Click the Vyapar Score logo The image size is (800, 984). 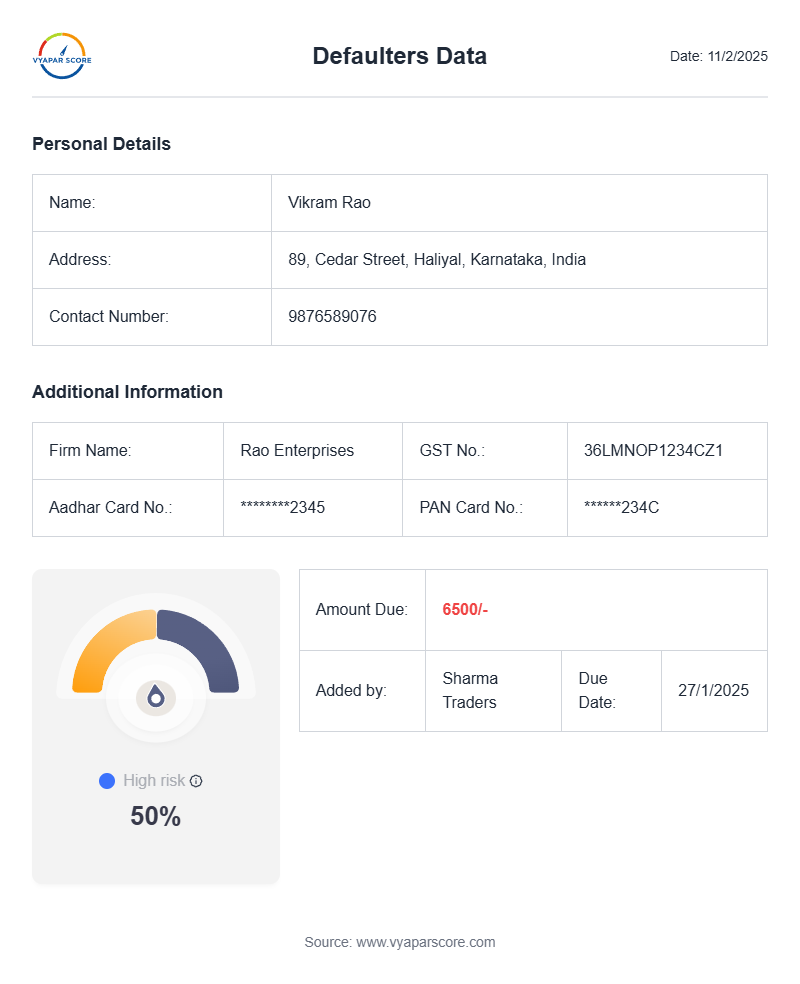coord(62,56)
